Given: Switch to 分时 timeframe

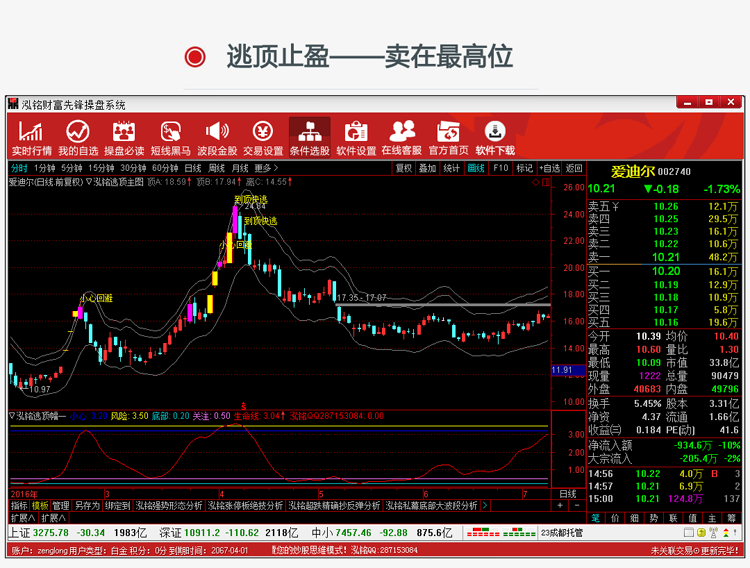Looking at the screenshot, I should click(19, 168).
